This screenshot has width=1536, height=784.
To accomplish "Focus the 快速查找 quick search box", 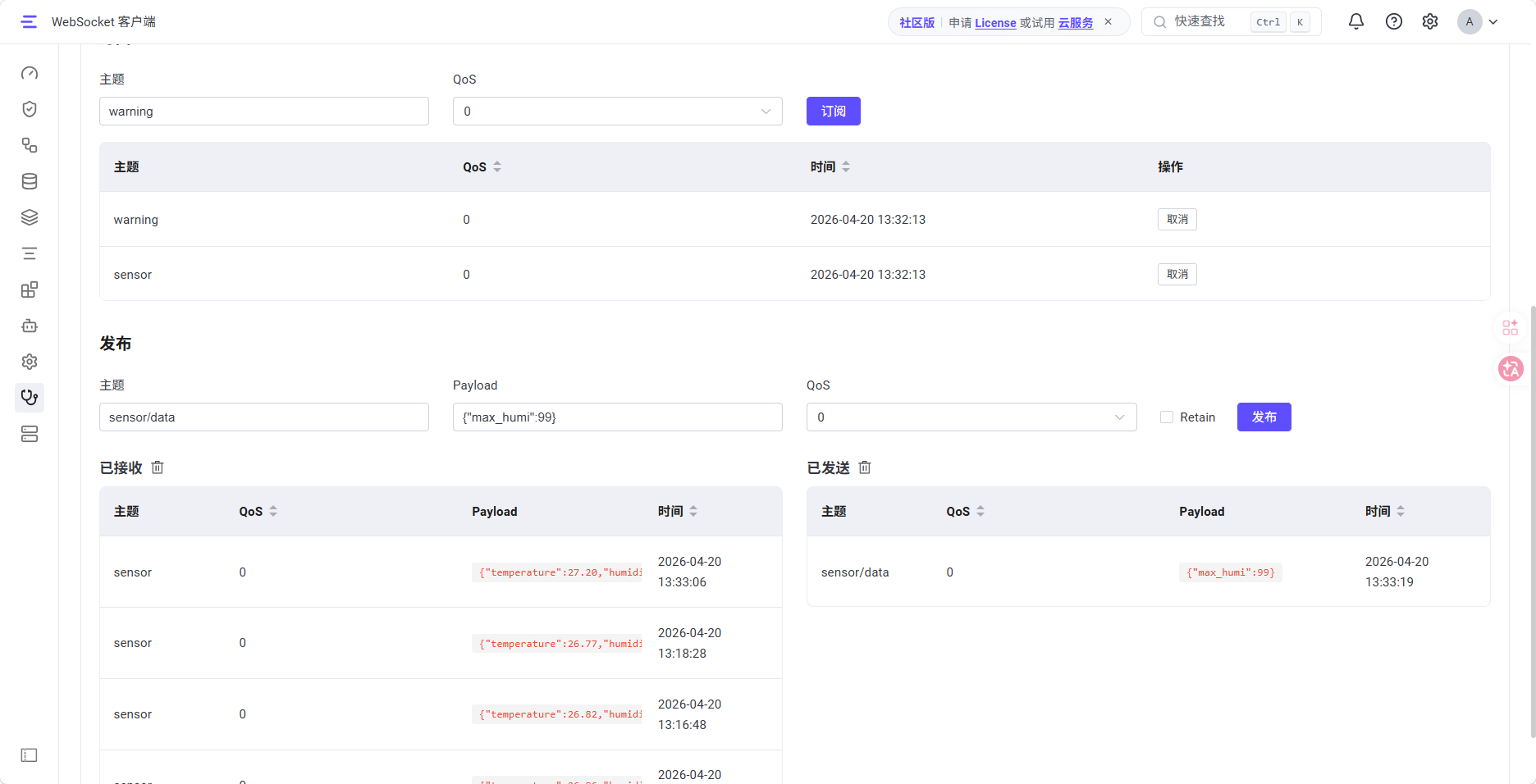I will click(1232, 22).
